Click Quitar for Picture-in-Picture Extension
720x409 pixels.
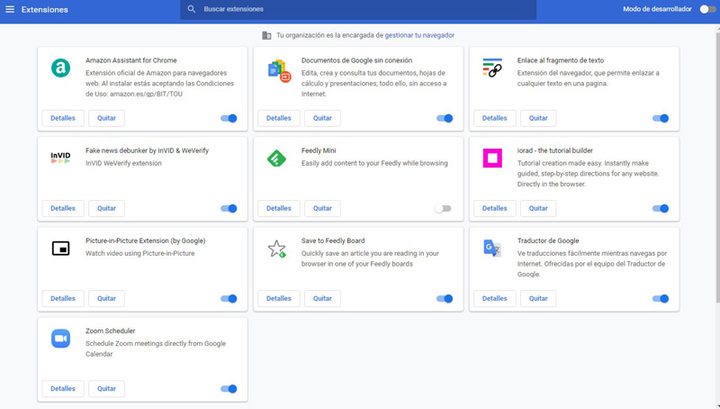click(107, 298)
